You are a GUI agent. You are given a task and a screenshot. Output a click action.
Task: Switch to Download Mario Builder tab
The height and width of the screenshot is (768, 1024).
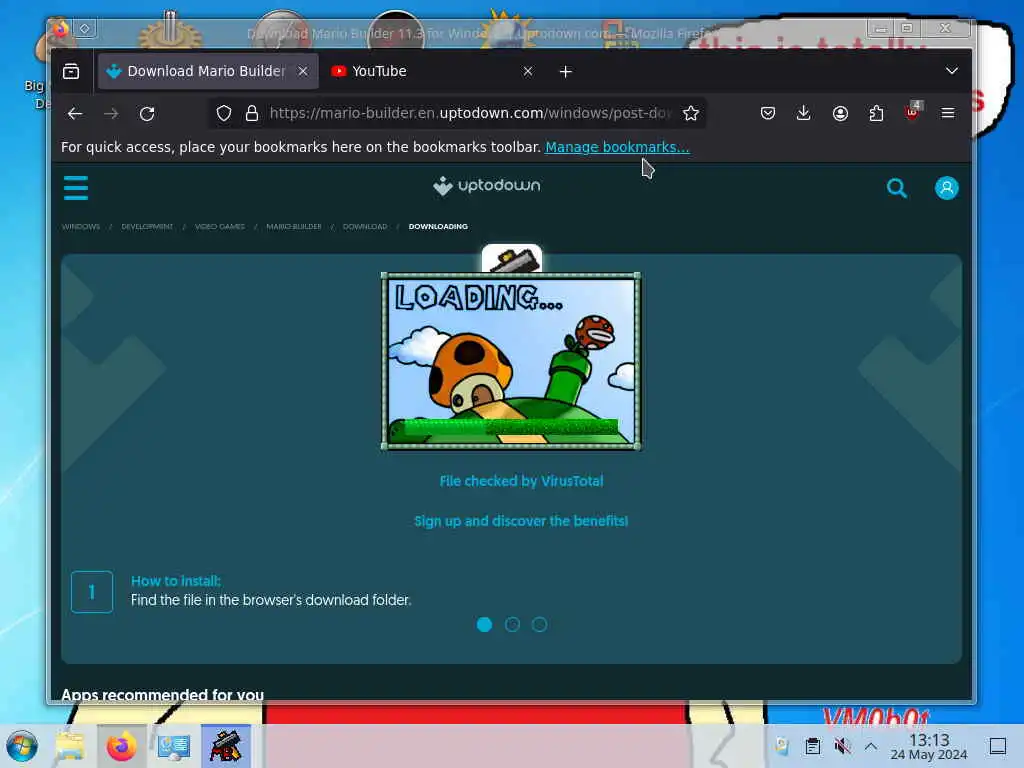click(x=206, y=71)
